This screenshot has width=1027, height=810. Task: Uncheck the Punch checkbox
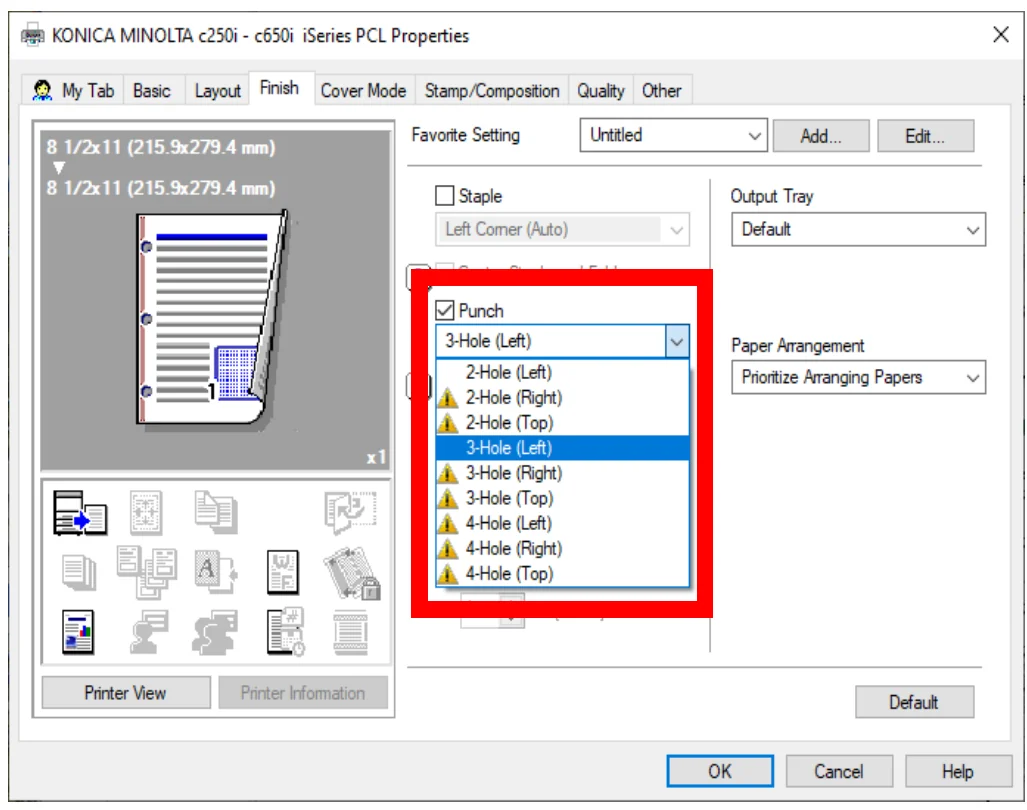(445, 310)
